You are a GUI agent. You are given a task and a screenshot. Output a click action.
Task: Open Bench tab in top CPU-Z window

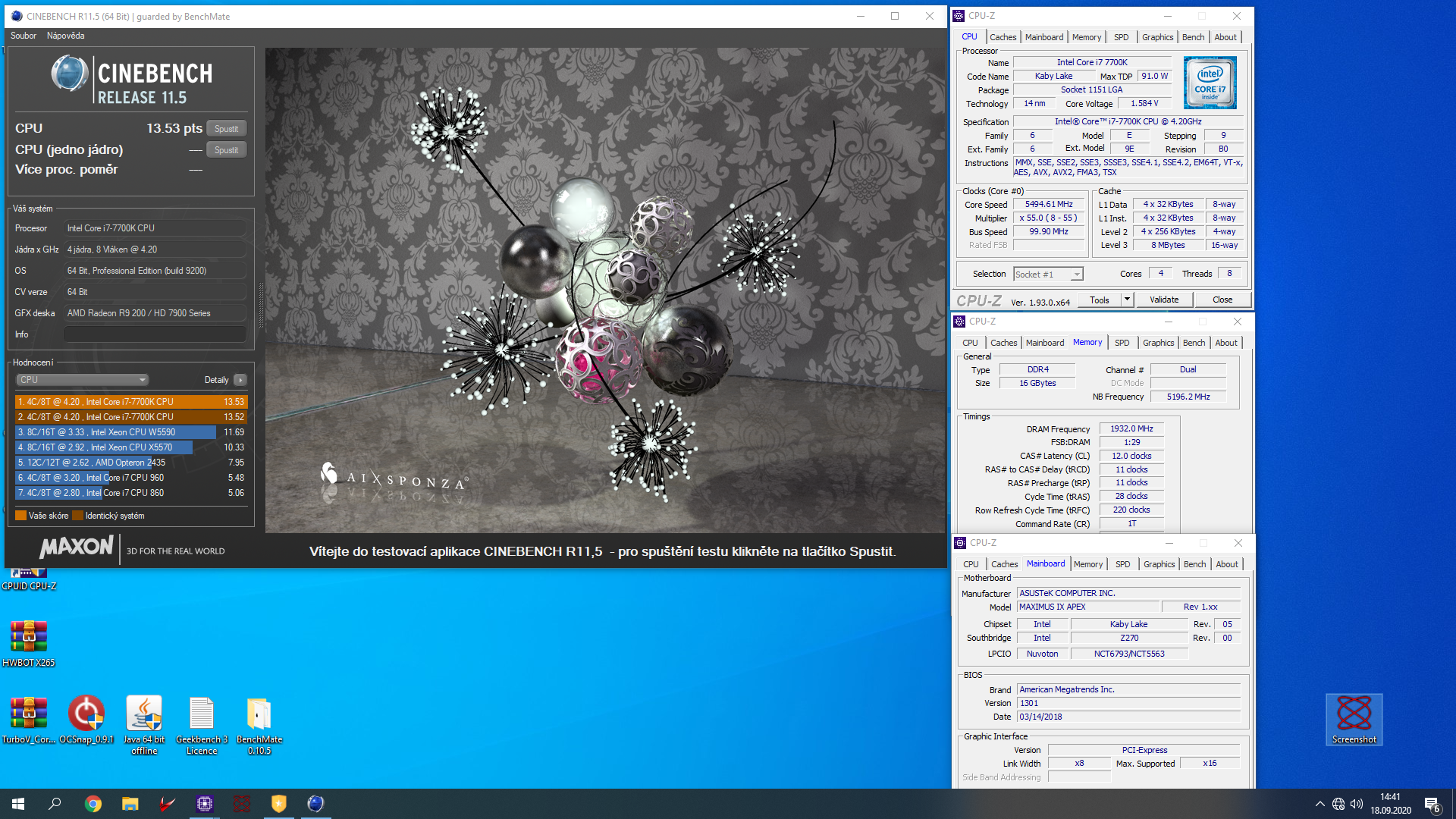(x=1193, y=37)
